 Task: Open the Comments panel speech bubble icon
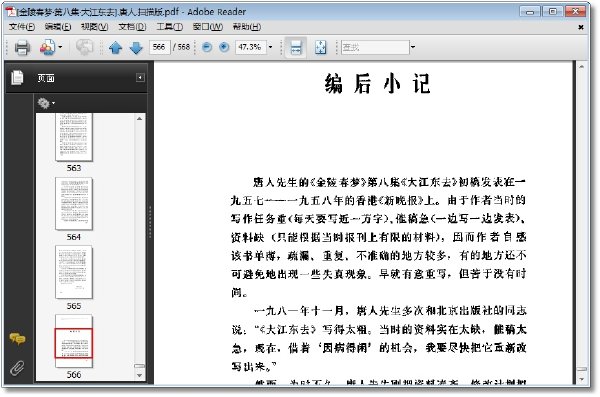(17, 338)
